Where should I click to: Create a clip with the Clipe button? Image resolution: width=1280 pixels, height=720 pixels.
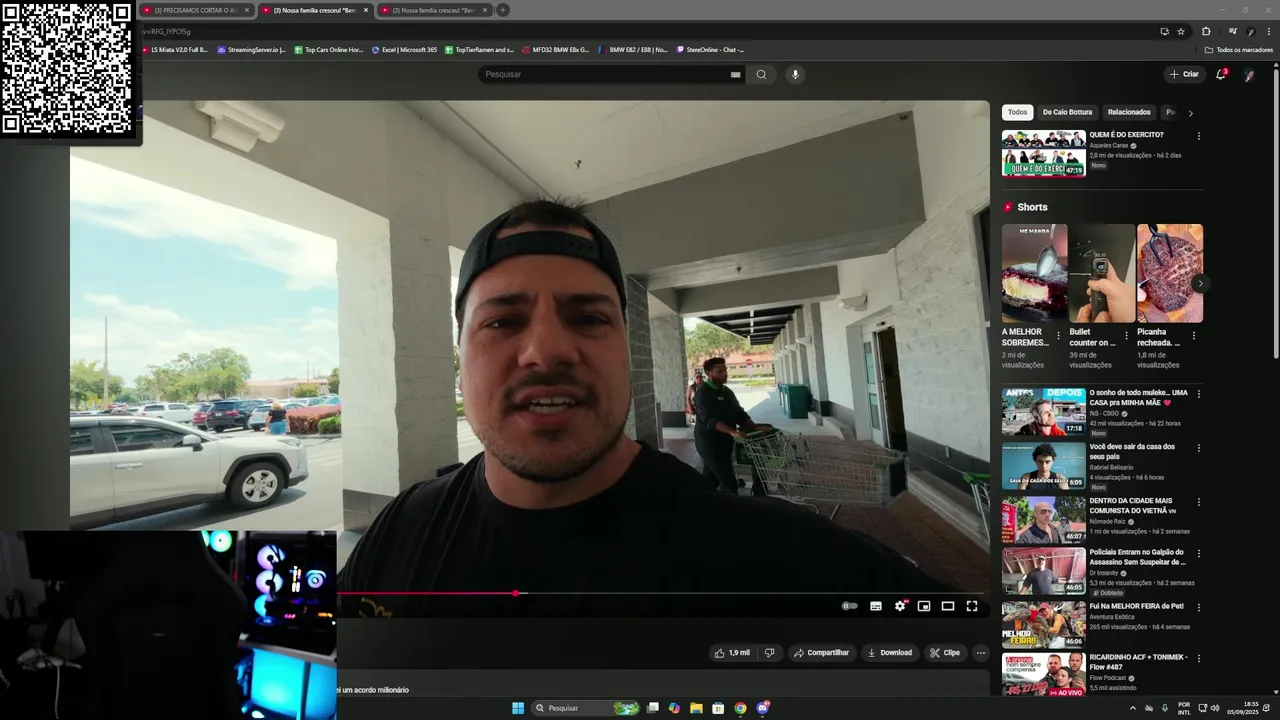[x=945, y=653]
